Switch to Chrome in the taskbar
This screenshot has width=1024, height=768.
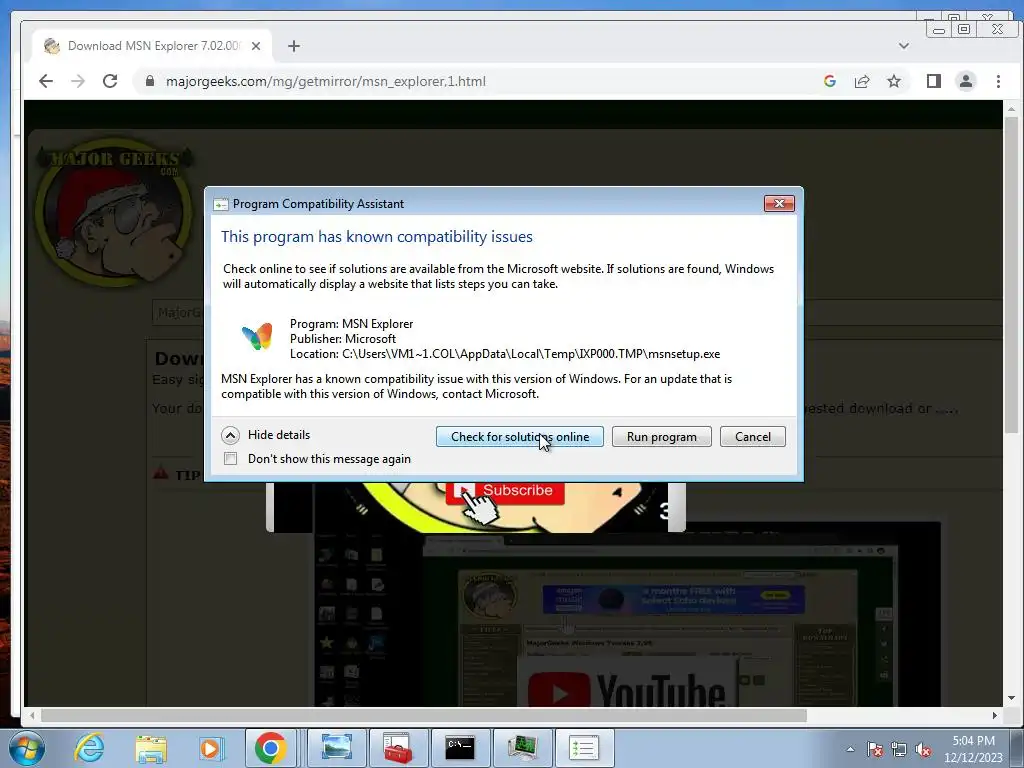pyautogui.click(x=270, y=748)
